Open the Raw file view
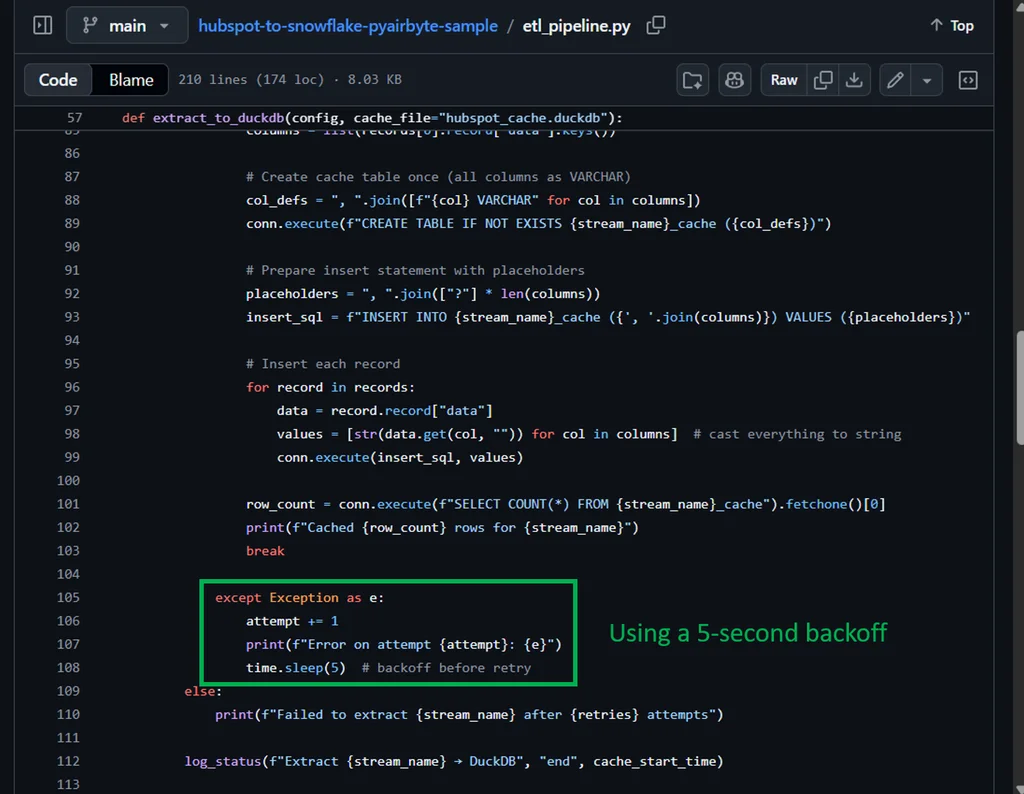 [784, 80]
